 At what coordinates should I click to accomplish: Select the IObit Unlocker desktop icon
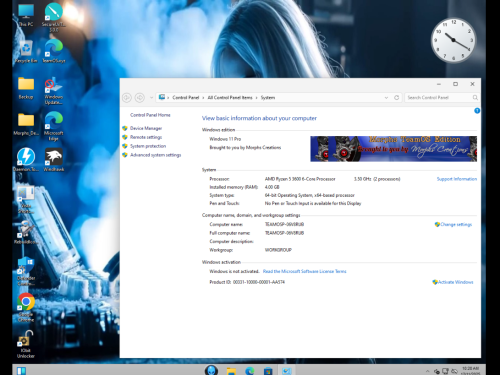coord(26,344)
